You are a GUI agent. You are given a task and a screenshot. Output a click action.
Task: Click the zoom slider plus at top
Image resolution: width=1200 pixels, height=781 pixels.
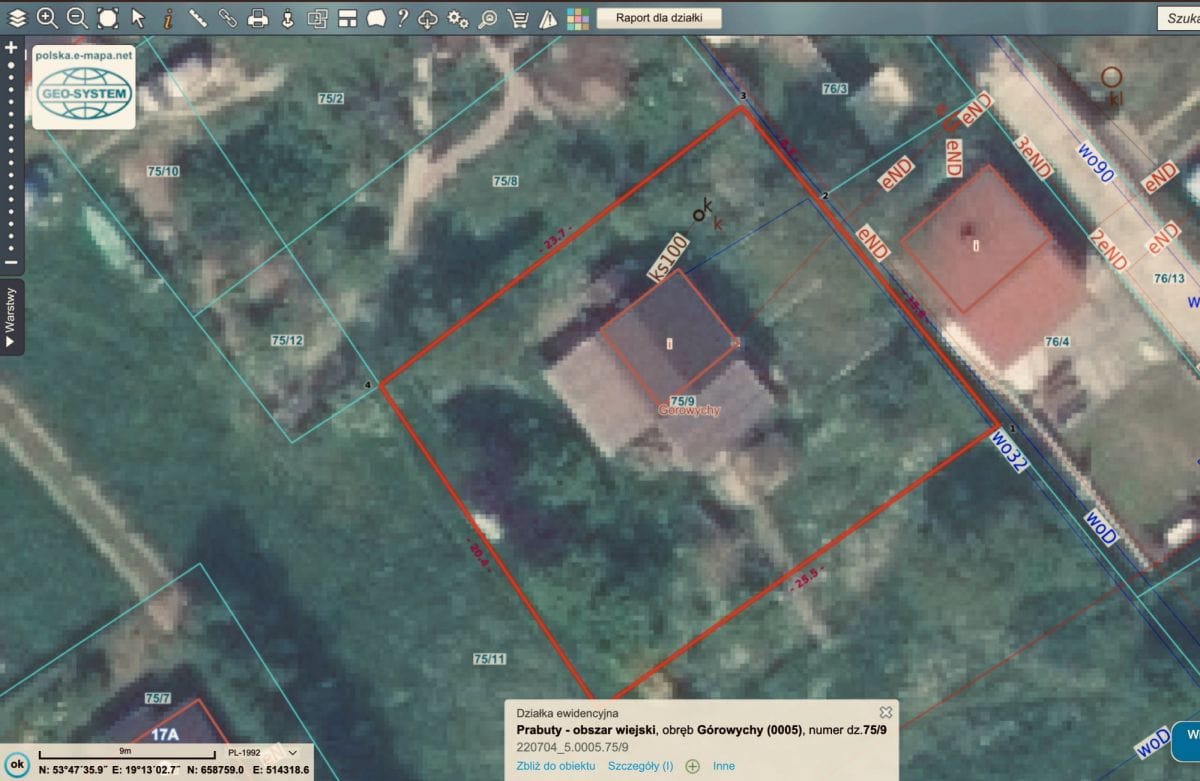pyautogui.click(x=11, y=47)
